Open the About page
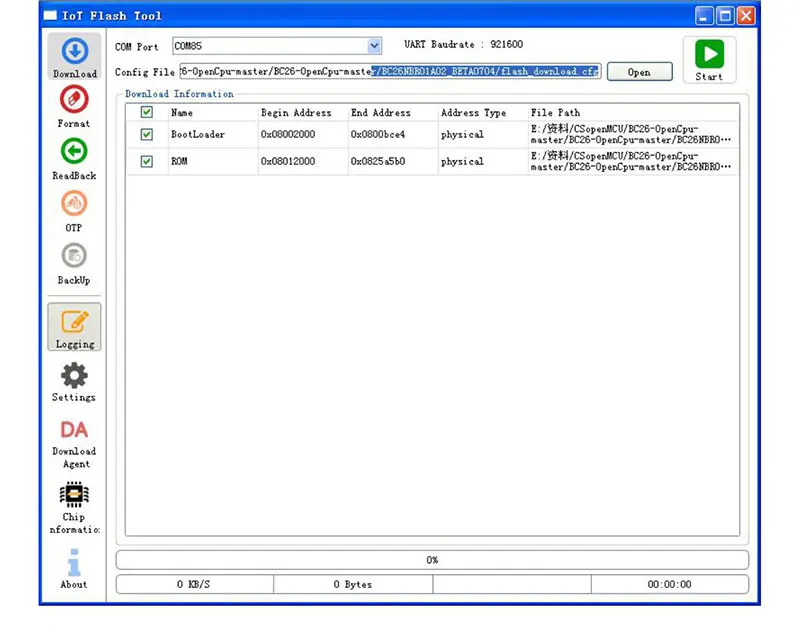The image size is (800, 632). coord(74,569)
